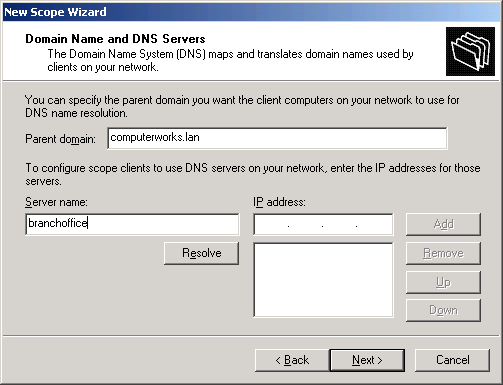The height and width of the screenshot is (385, 503).
Task: Click the greyed-out Down button
Action: [x=443, y=310]
